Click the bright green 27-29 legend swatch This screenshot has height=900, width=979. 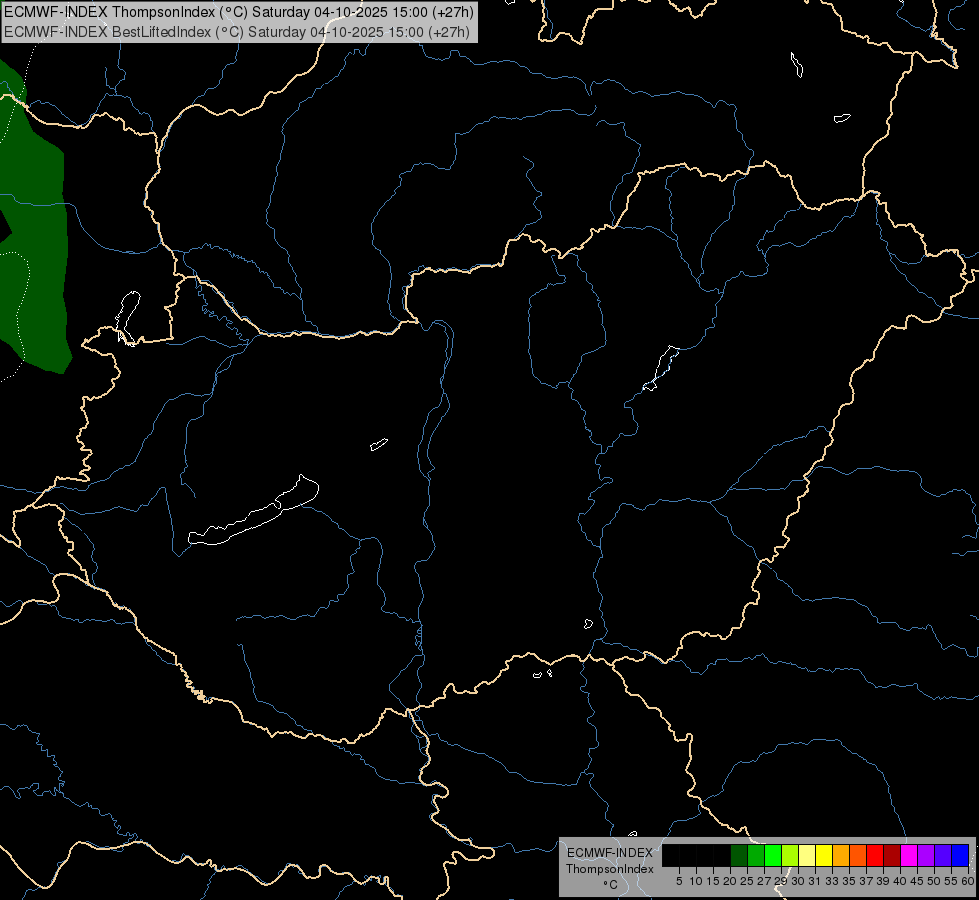click(773, 855)
